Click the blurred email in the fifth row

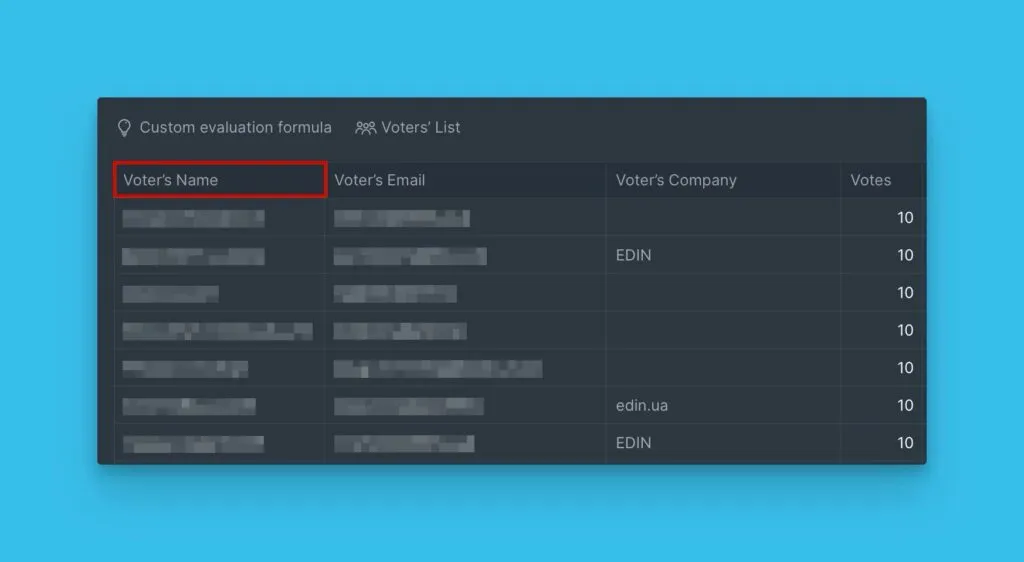438,368
